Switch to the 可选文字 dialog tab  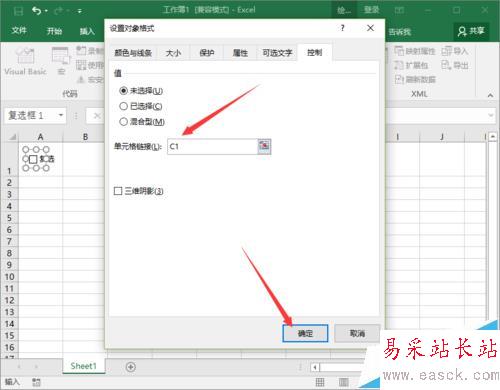[277, 53]
